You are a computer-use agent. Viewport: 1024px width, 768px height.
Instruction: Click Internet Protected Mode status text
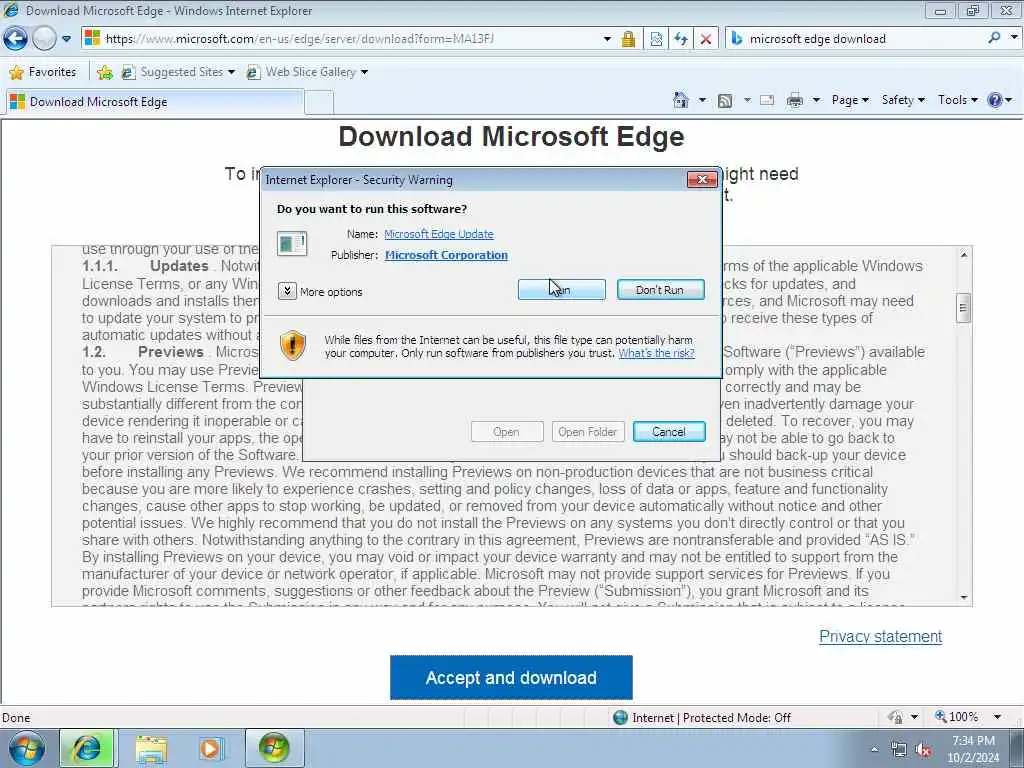coord(711,718)
